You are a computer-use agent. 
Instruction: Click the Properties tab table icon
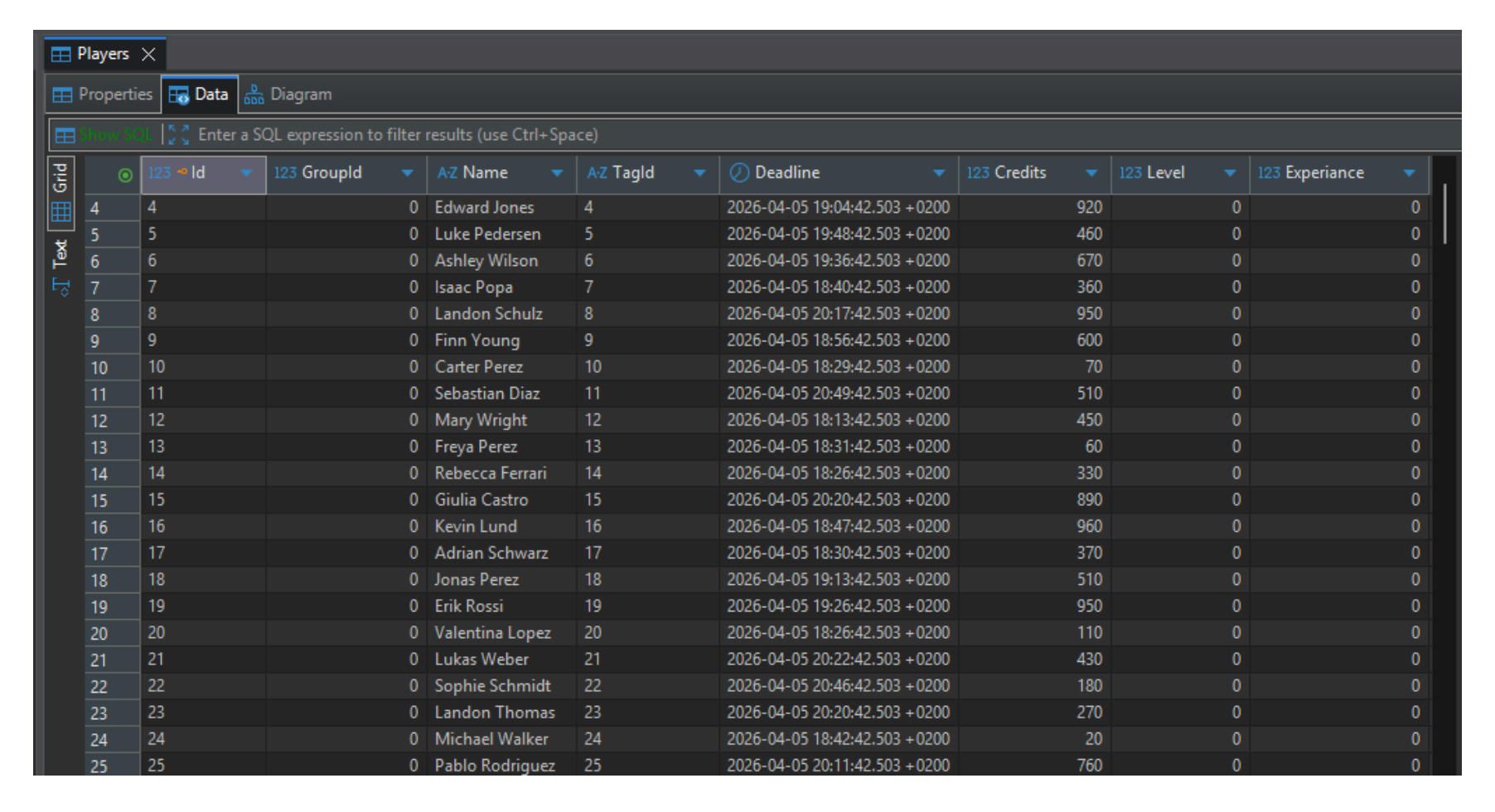pos(62,95)
